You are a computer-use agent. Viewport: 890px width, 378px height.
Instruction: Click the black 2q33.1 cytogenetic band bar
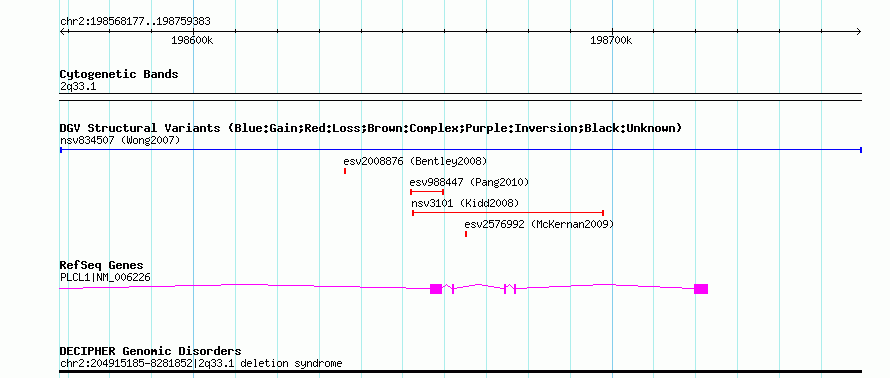click(x=460, y=97)
